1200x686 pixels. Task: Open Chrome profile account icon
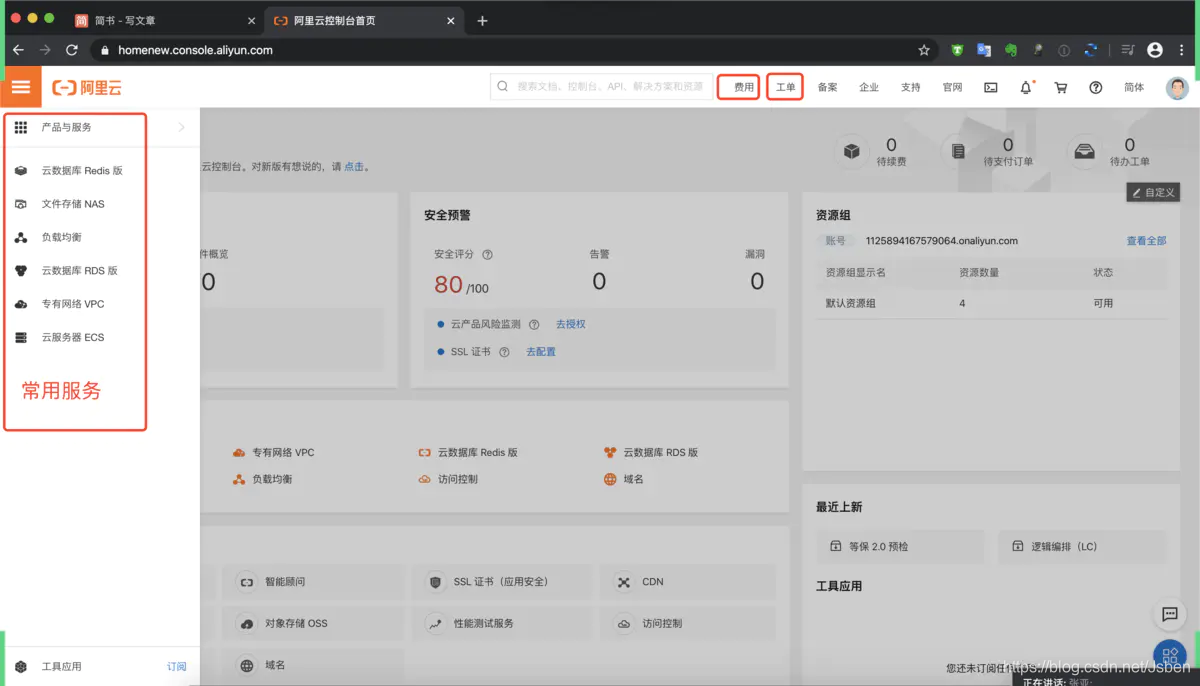1155,50
